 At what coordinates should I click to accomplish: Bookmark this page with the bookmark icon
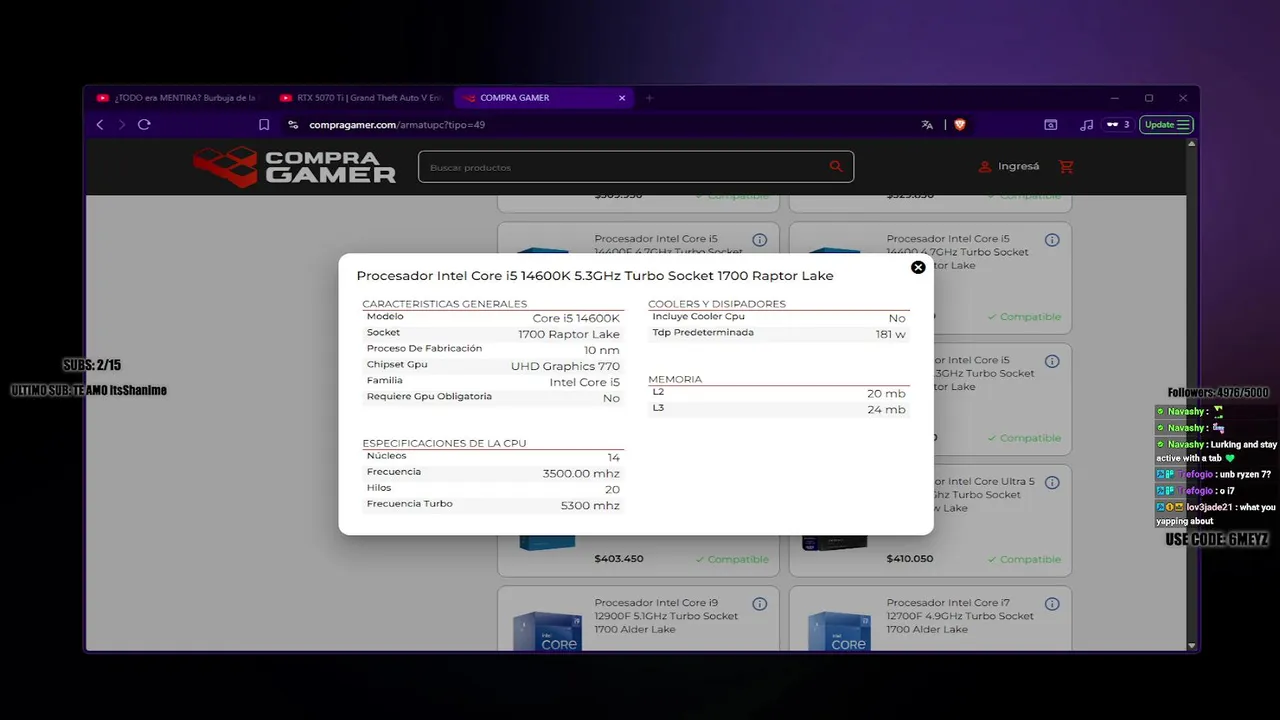264,125
